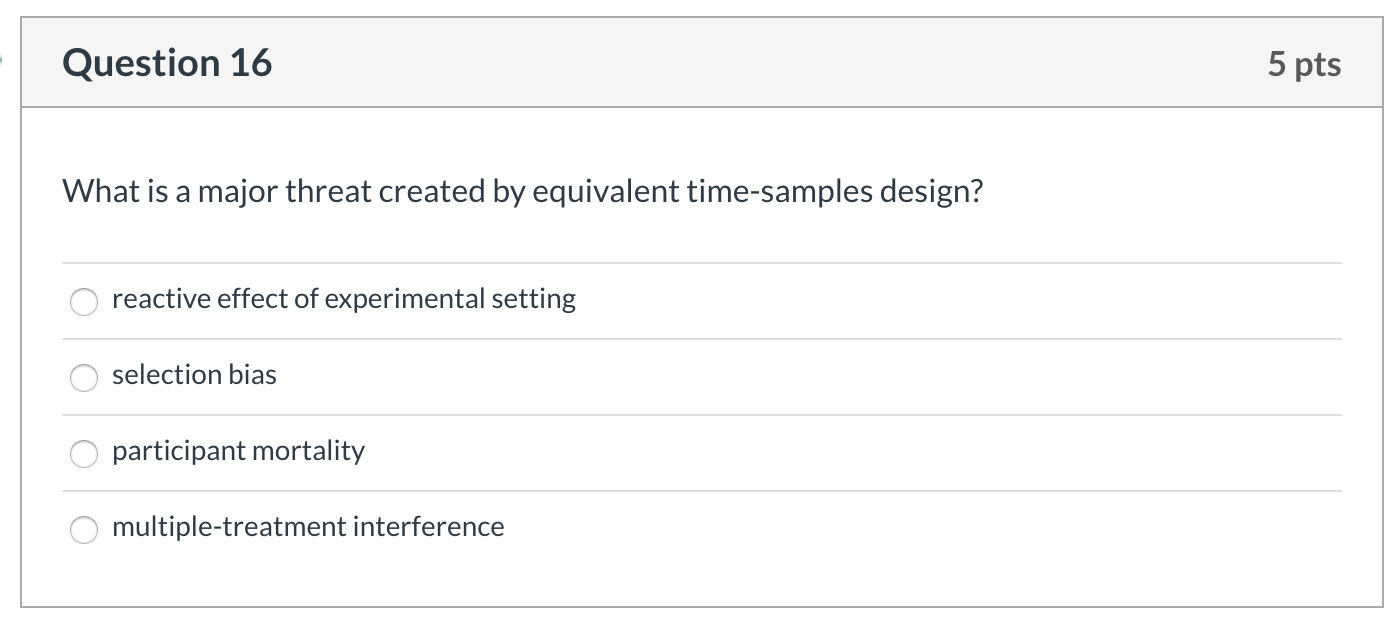Viewport: 1400px width, 630px height.
Task: Click the word "mortality" in the third answer
Action: pyautogui.click(x=308, y=451)
